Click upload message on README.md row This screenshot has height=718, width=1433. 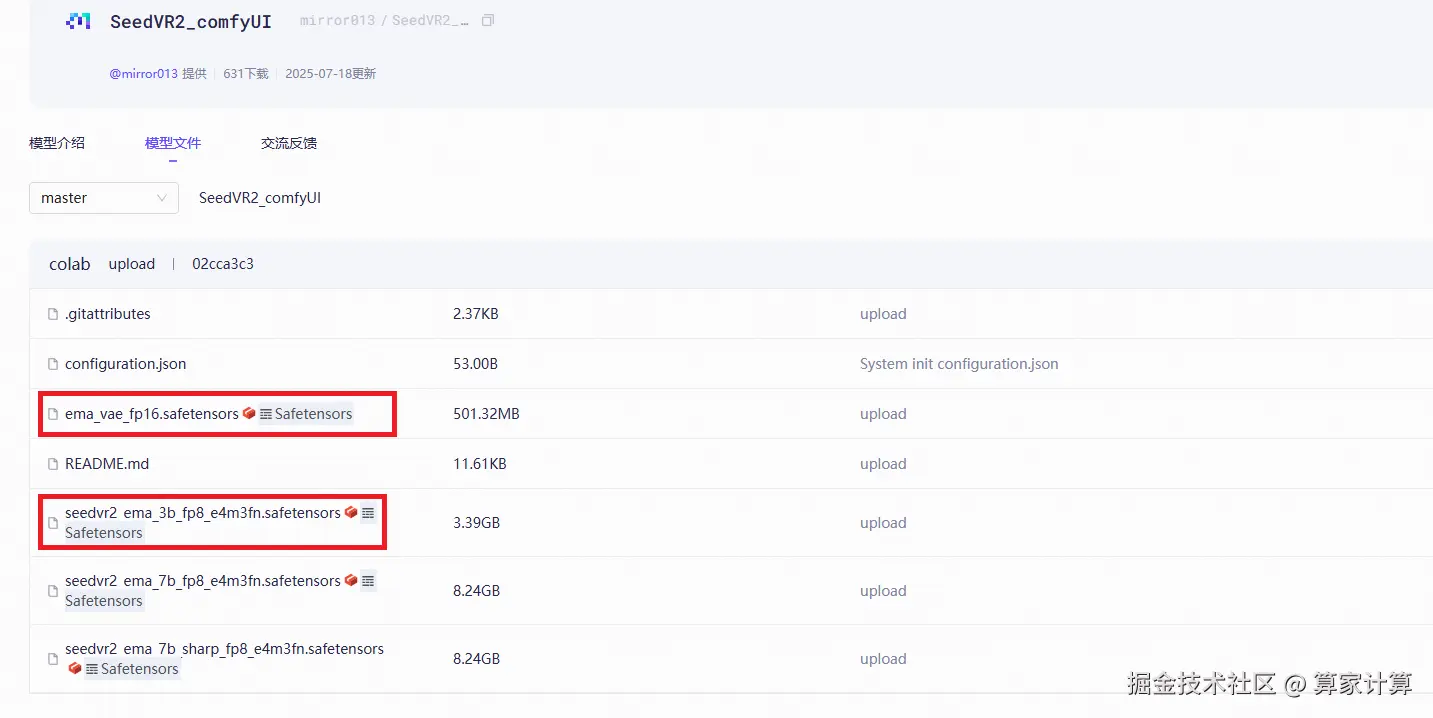(x=883, y=464)
